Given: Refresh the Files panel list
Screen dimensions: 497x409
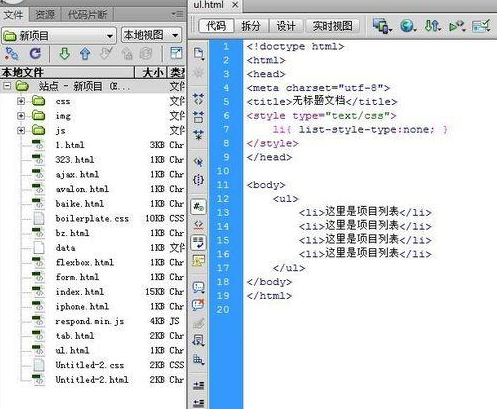Looking at the screenshot, I should click(35, 53).
